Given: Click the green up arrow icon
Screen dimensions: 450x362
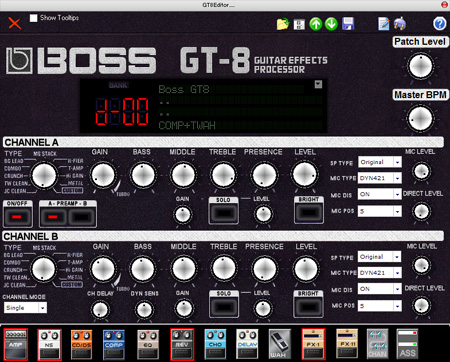Looking at the screenshot, I should pyautogui.click(x=315, y=24).
